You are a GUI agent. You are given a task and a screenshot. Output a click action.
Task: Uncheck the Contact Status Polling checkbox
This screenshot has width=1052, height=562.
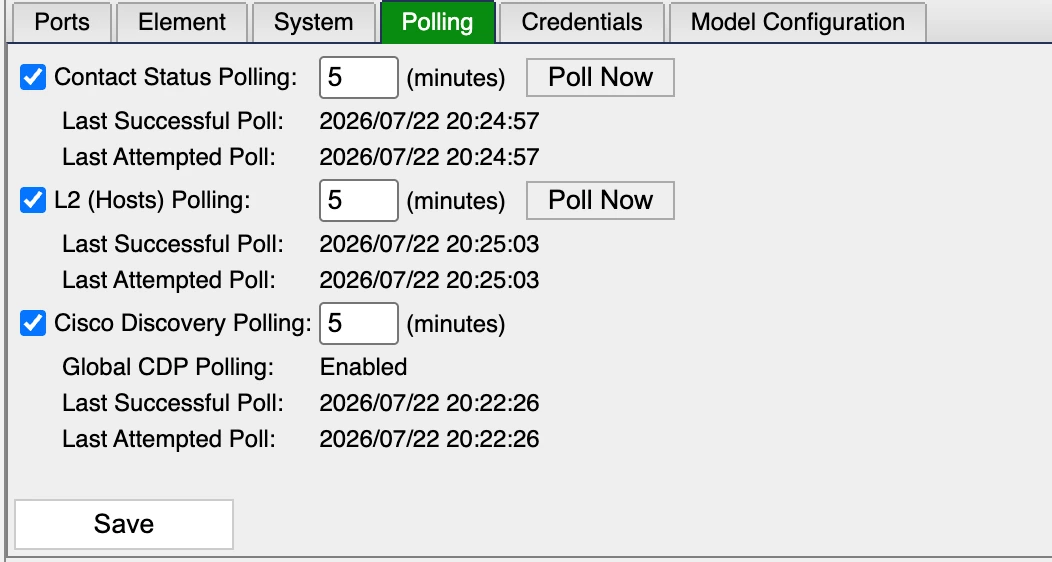click(33, 77)
